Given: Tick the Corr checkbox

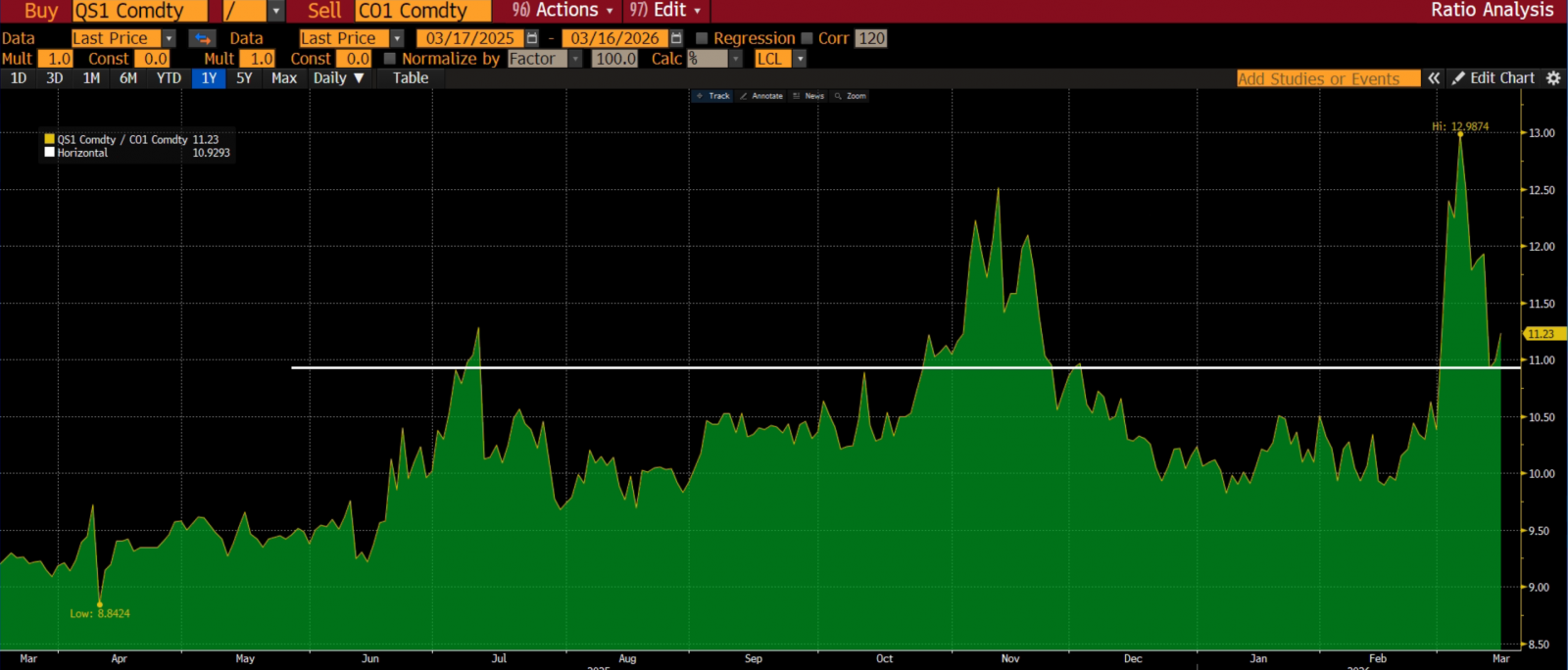Looking at the screenshot, I should (807, 38).
